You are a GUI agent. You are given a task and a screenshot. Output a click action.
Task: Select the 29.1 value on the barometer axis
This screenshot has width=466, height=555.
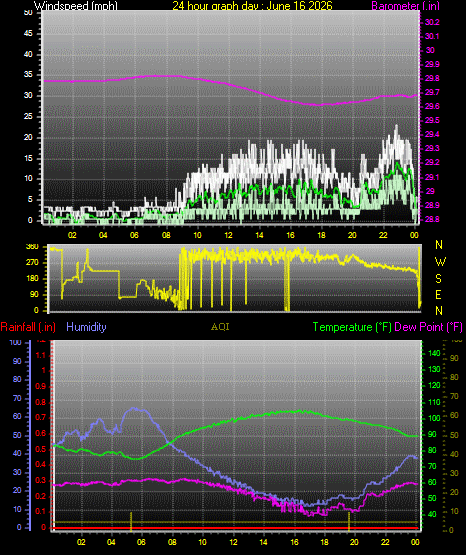(x=431, y=177)
